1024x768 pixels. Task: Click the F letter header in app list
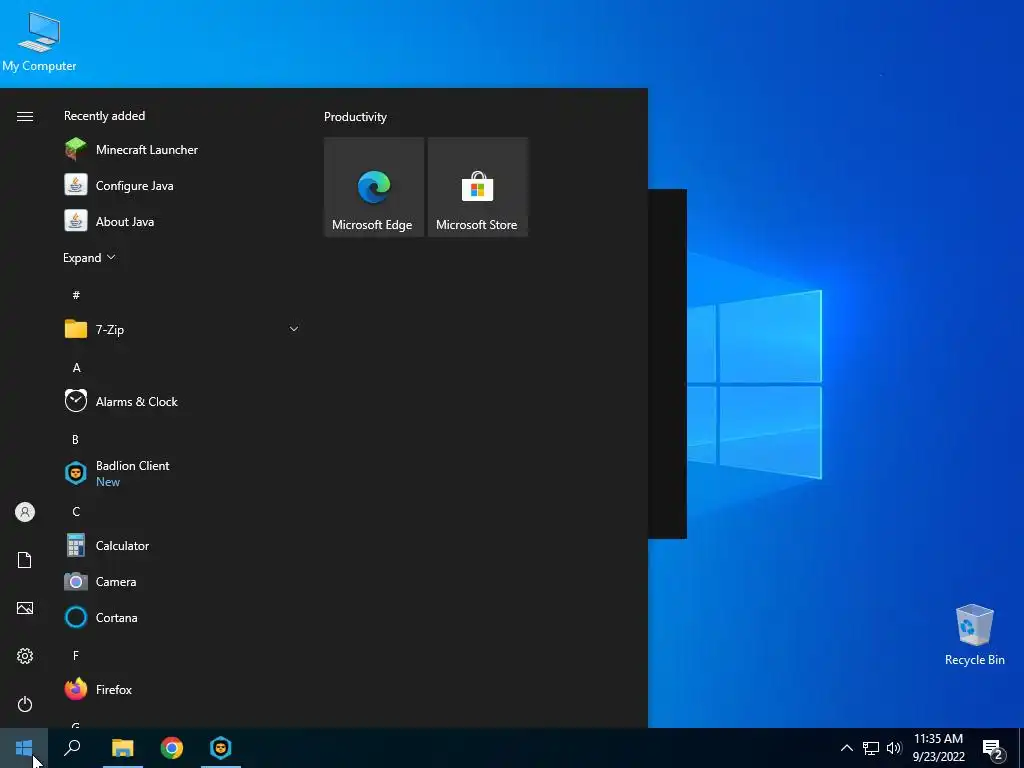[76, 655]
